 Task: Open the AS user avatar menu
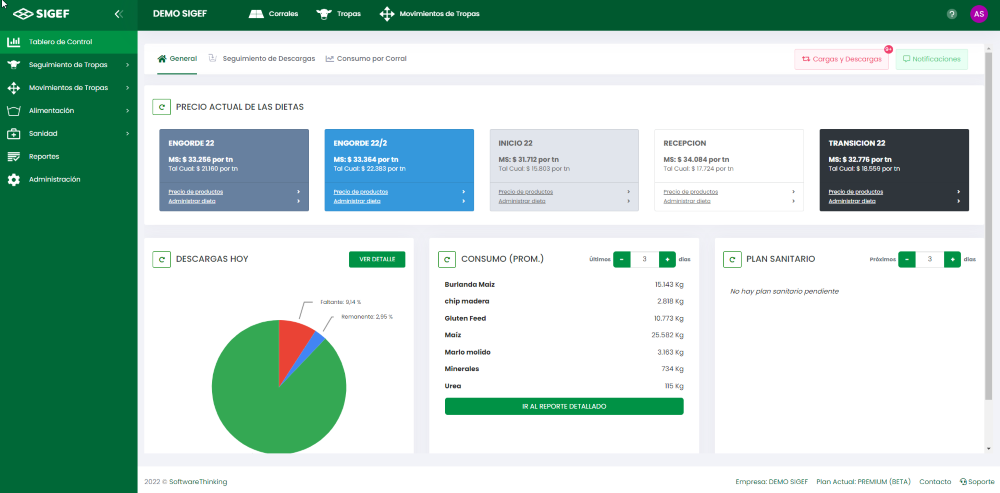(x=978, y=14)
